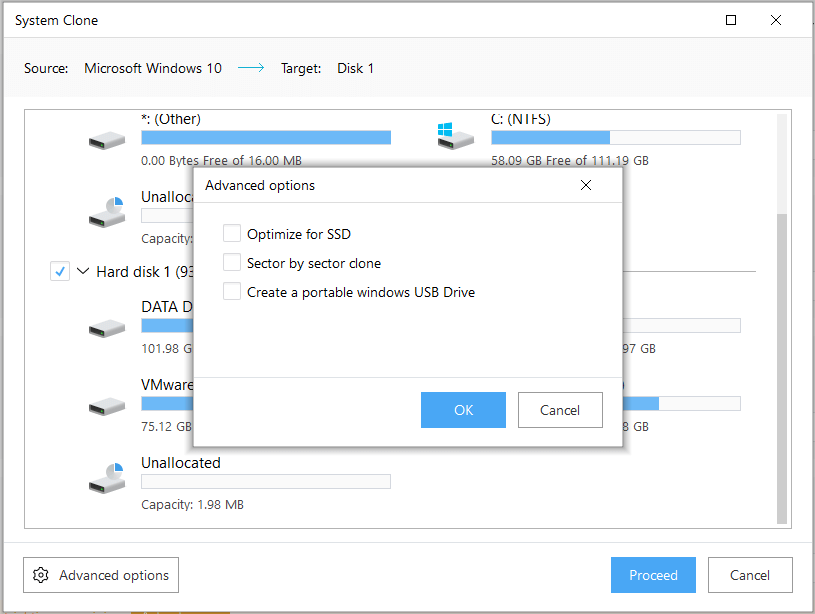This screenshot has width=815, height=614.
Task: Select the C: (NTFS) Windows drive icon
Action: pyautogui.click(x=455, y=136)
